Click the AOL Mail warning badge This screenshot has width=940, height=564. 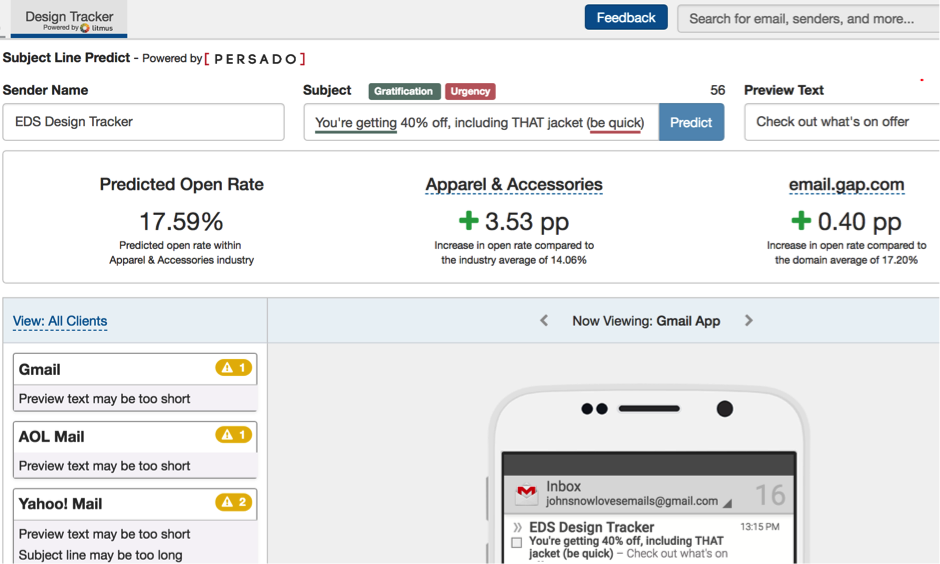[x=234, y=435]
